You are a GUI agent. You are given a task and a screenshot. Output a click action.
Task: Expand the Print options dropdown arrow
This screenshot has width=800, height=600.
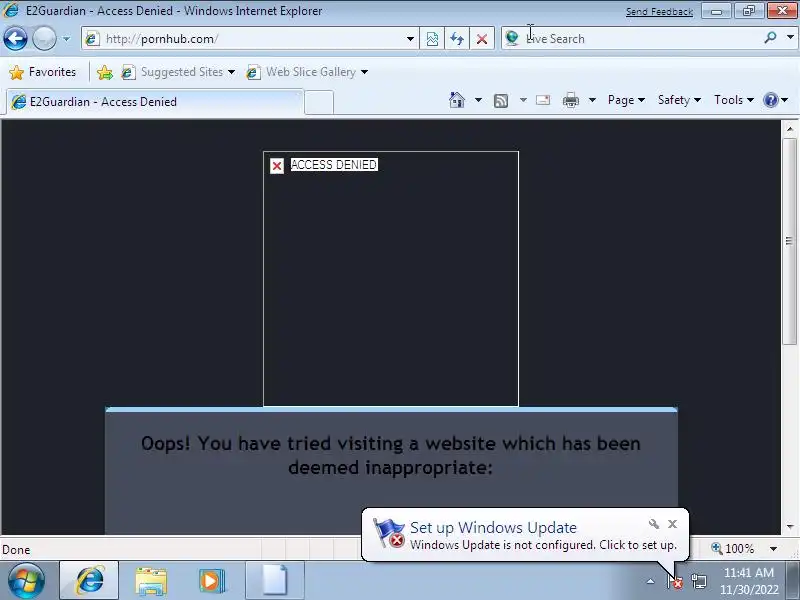point(592,100)
